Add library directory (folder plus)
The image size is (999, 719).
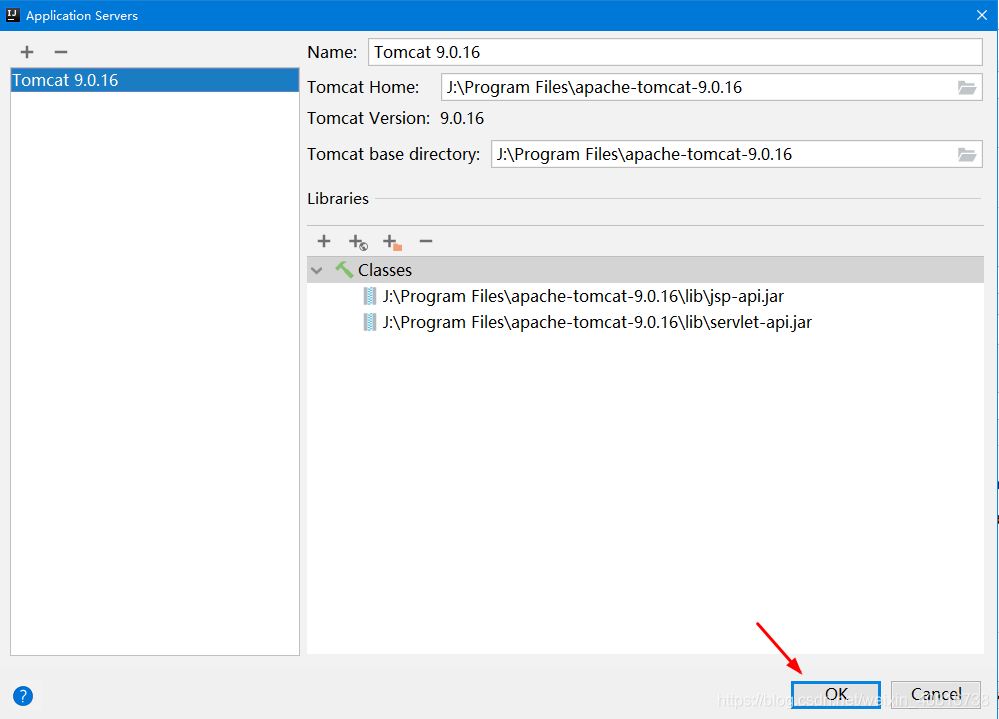(x=392, y=242)
